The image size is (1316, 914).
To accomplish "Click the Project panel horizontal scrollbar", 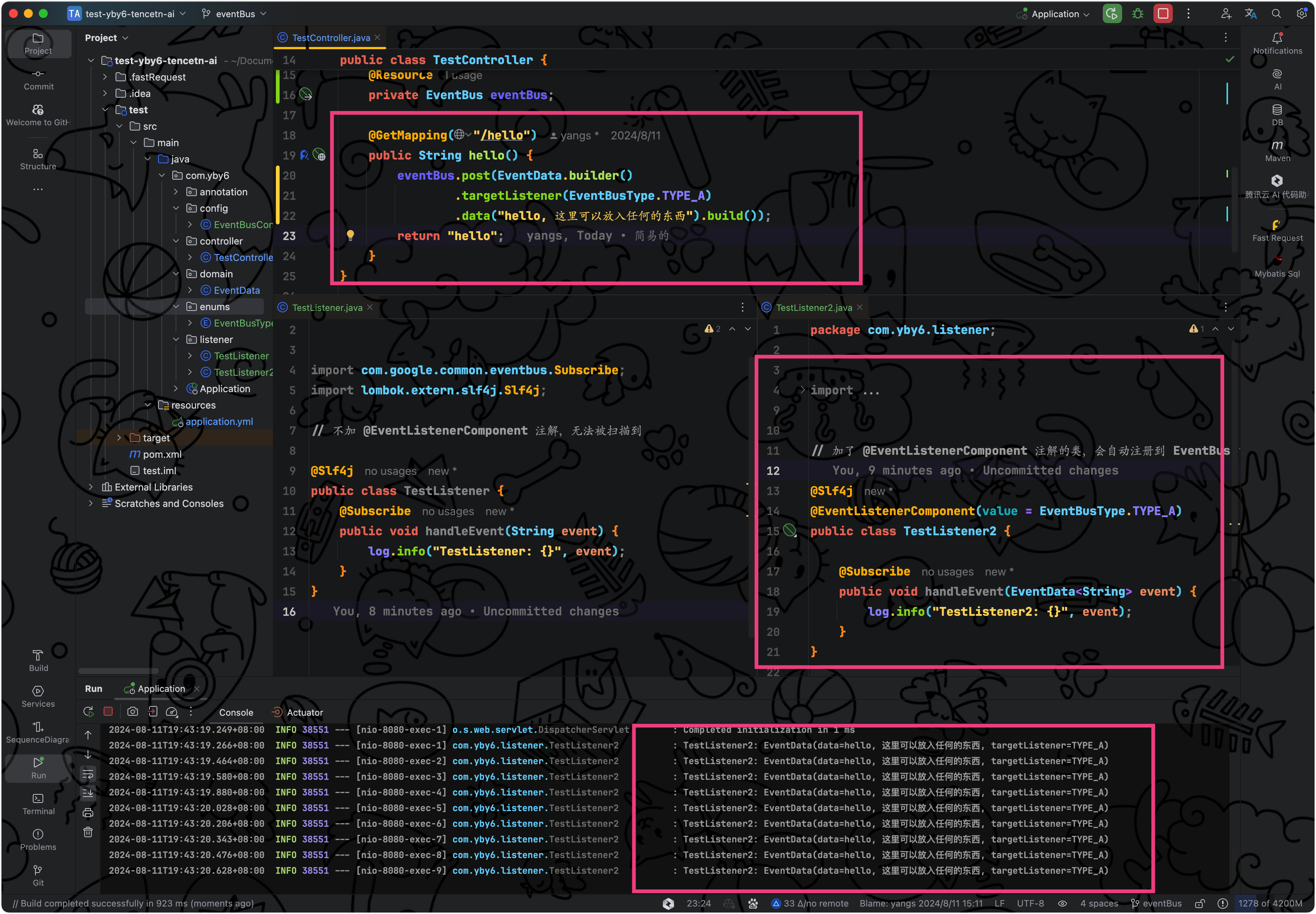I will click(x=118, y=671).
